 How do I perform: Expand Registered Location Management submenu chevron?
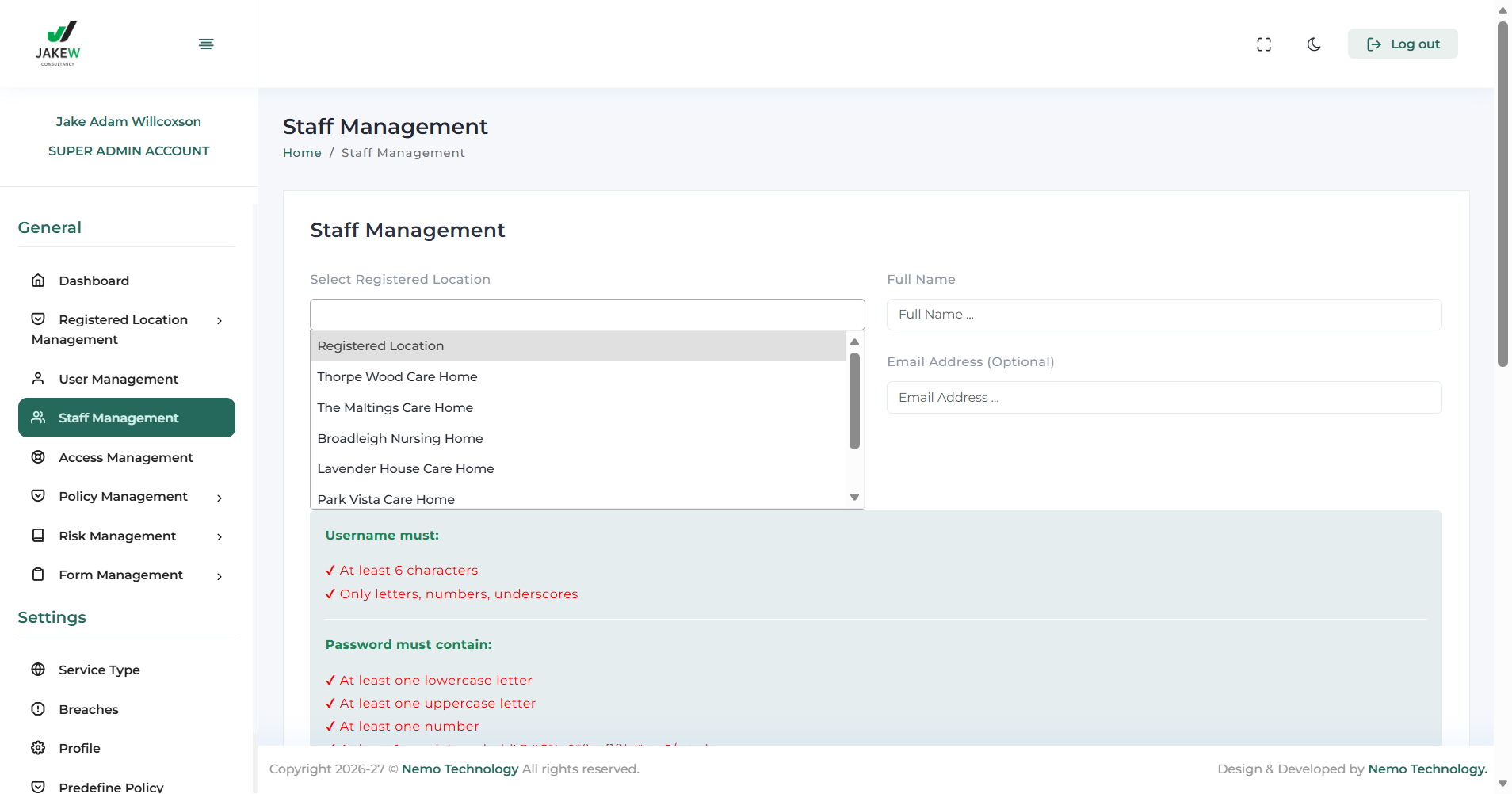click(x=220, y=321)
